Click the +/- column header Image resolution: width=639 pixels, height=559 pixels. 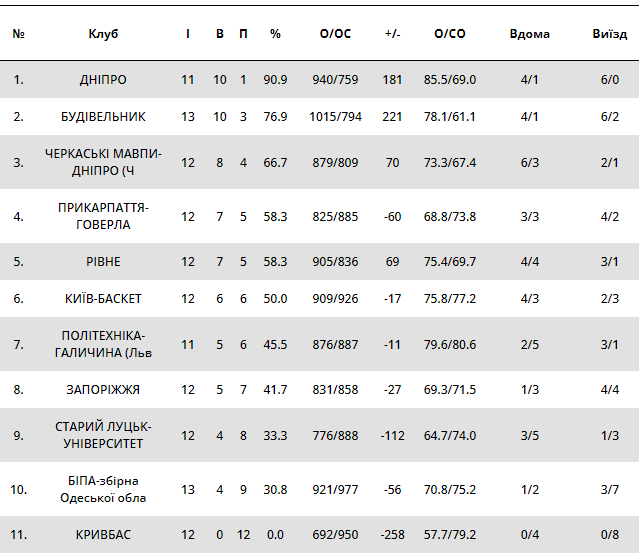(392, 34)
